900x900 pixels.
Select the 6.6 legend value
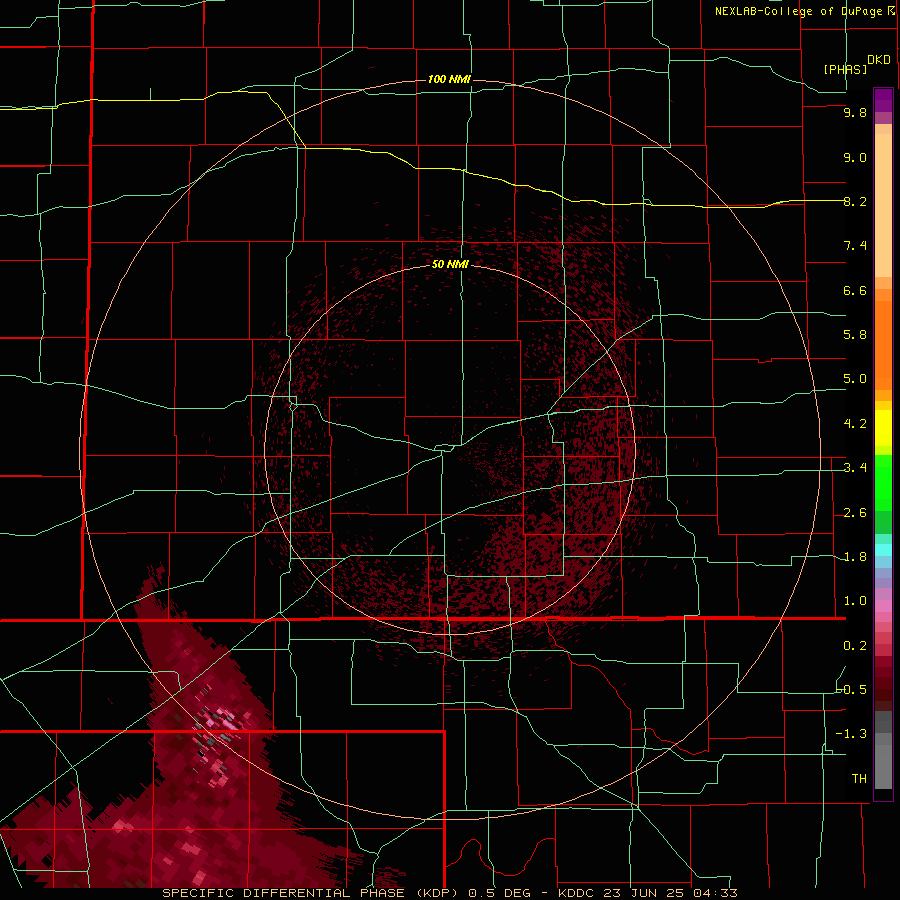click(x=855, y=290)
